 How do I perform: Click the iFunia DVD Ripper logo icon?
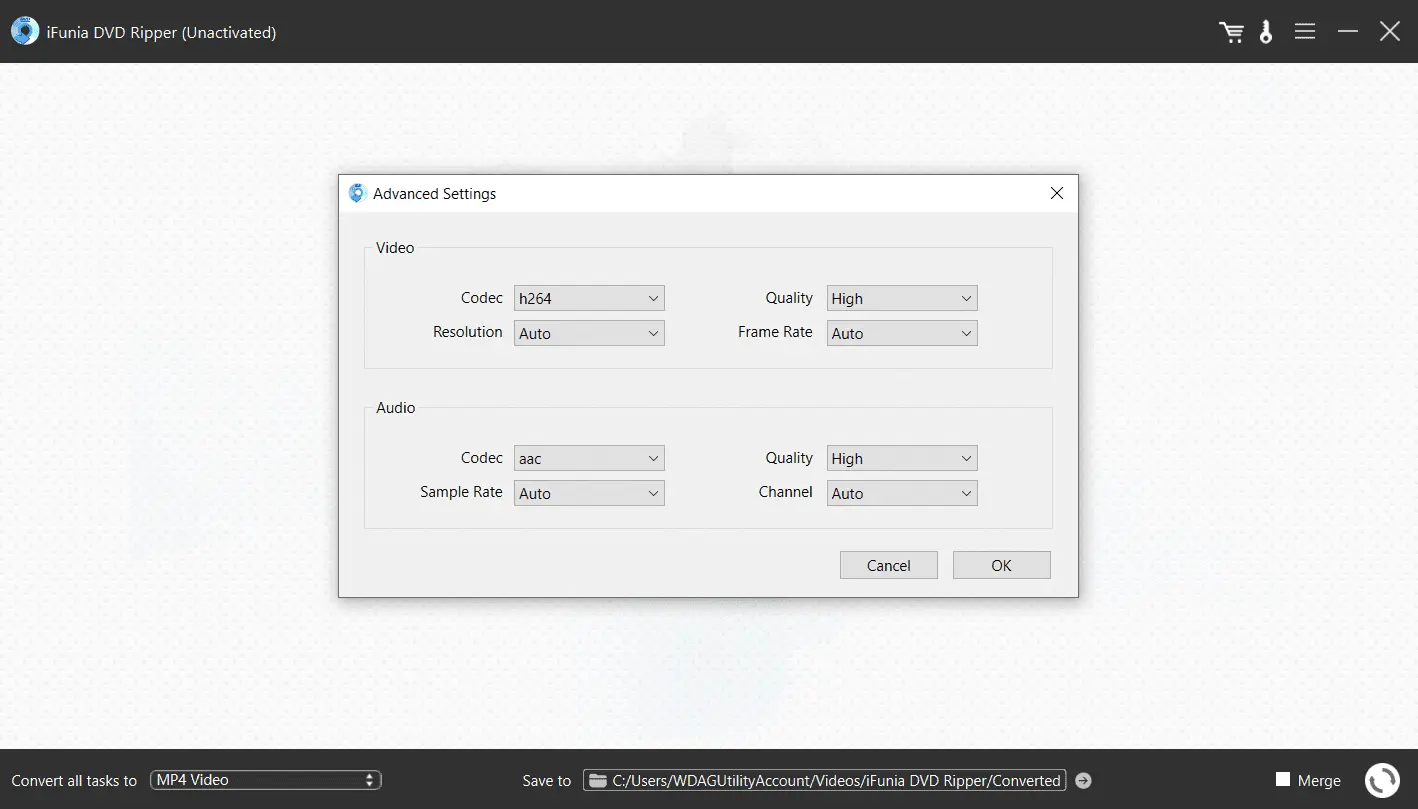[24, 32]
